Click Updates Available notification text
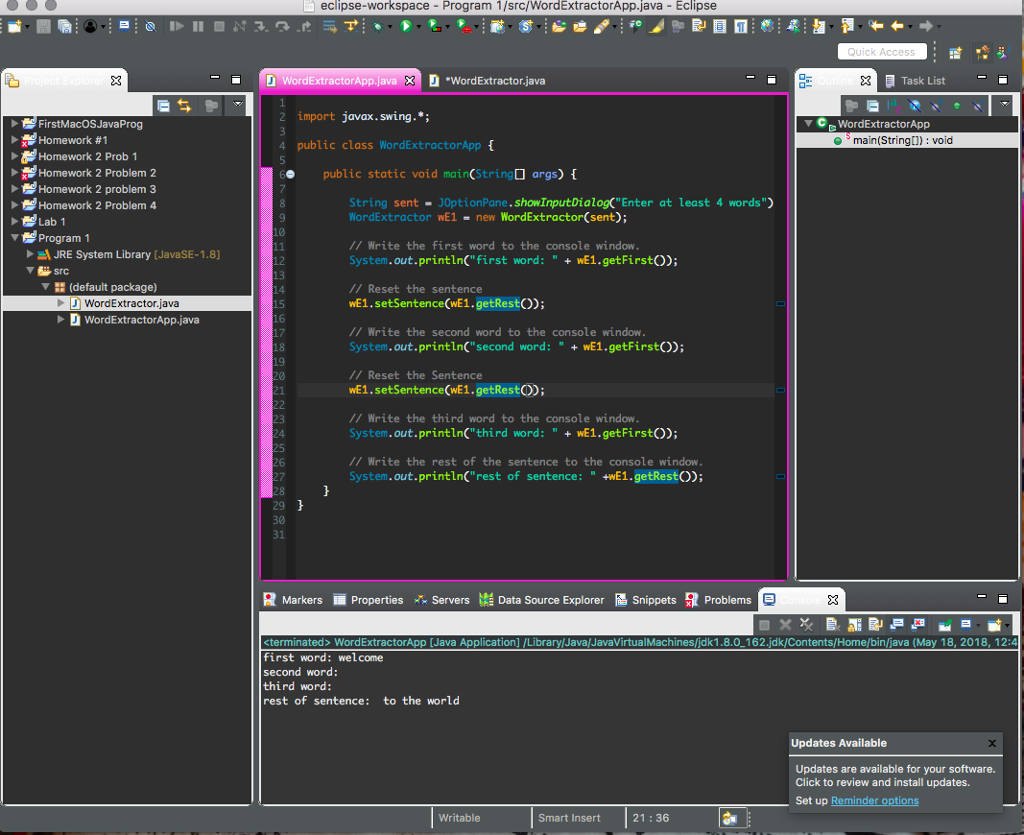The width and height of the screenshot is (1024, 835). (x=895, y=776)
